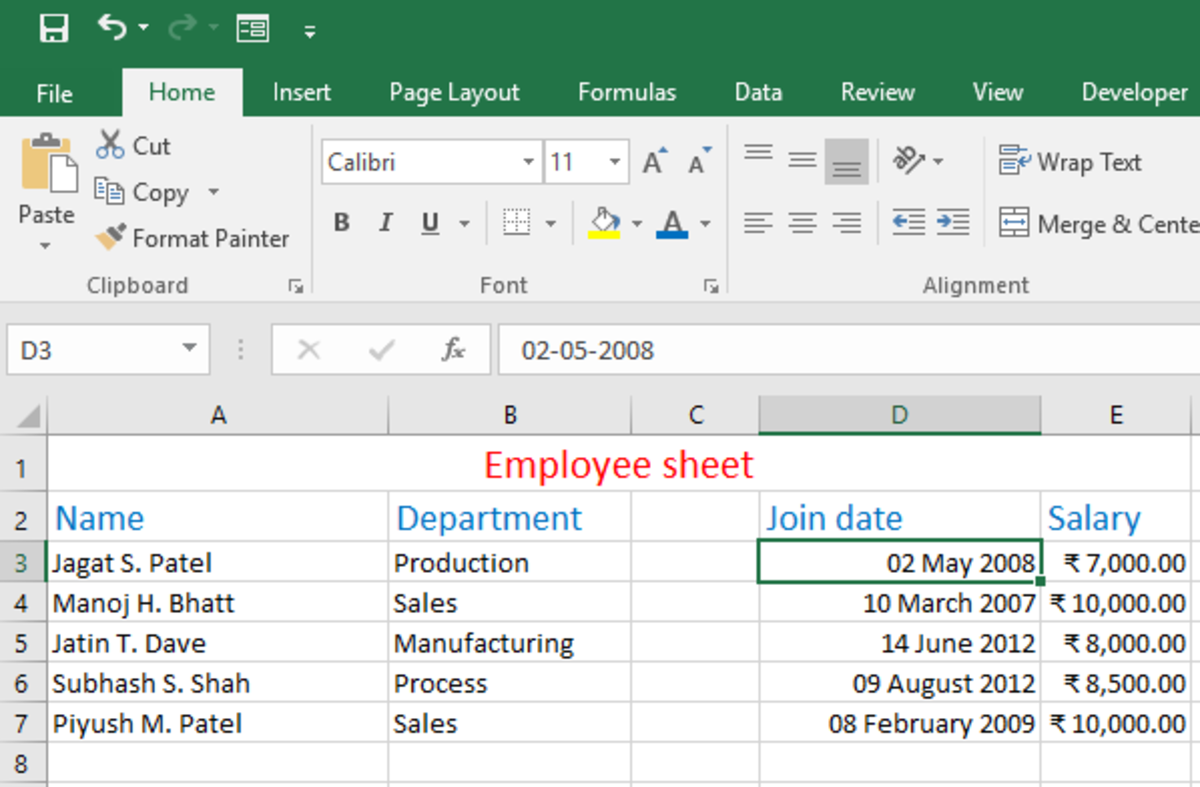The height and width of the screenshot is (787, 1200).
Task: Open the Font dialog box launcher
Action: click(712, 285)
